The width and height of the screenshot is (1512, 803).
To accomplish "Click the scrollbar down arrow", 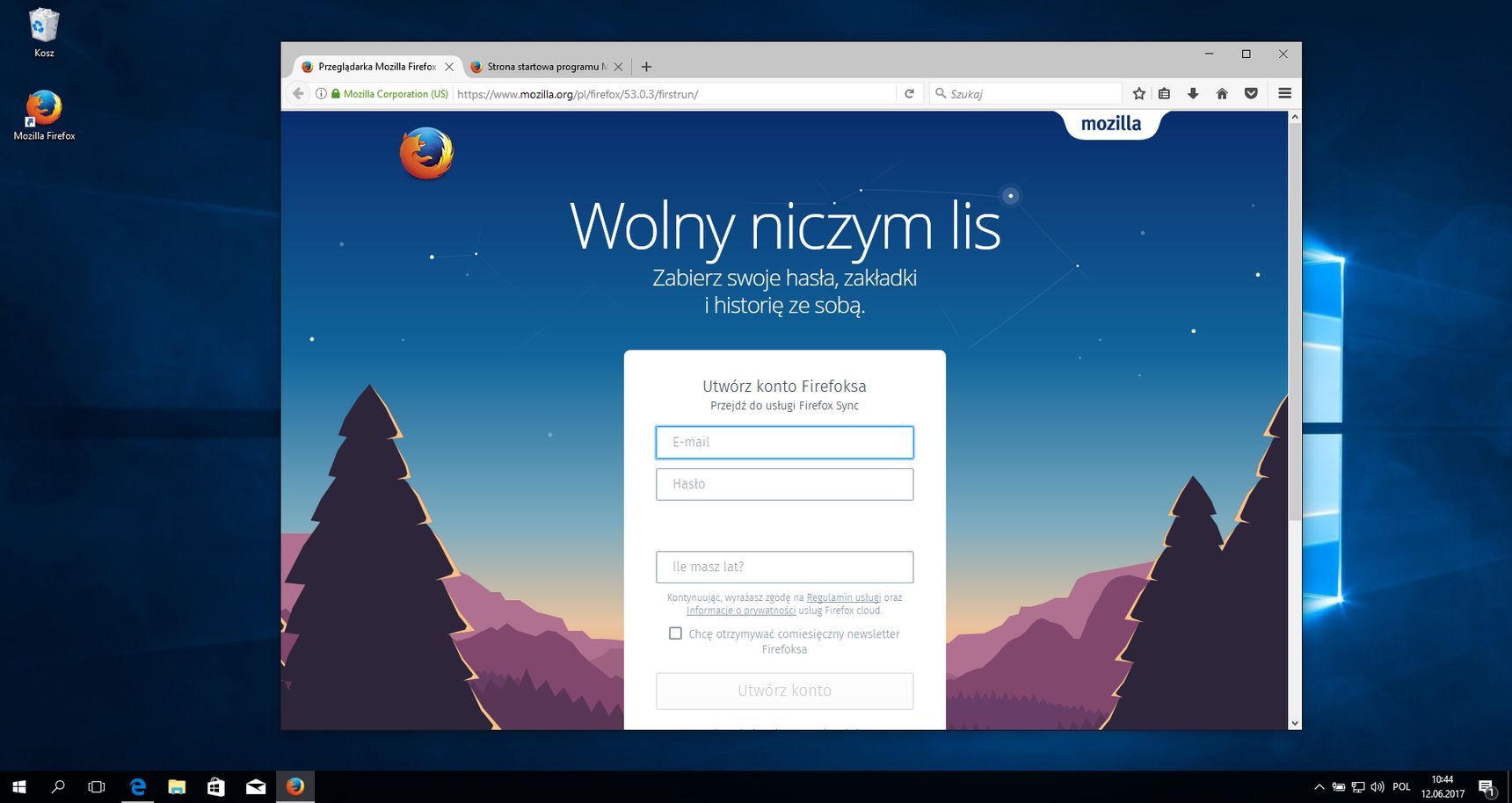I will tap(1294, 723).
